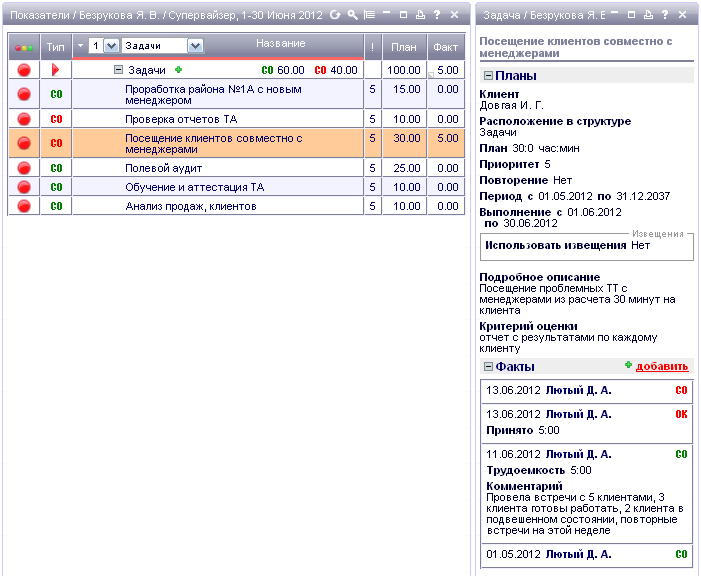The image size is (701, 576).
Task: Click the traffic-light status column header
Action: [x=24, y=47]
